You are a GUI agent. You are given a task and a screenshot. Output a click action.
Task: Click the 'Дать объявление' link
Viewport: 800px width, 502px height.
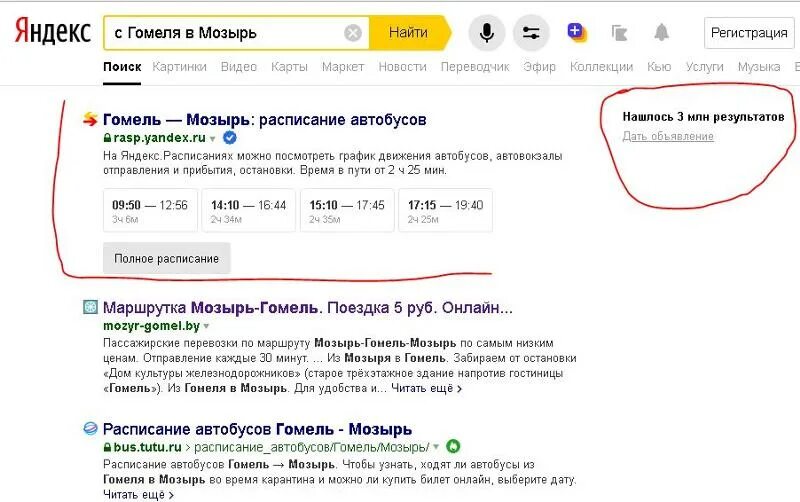pyautogui.click(x=668, y=136)
